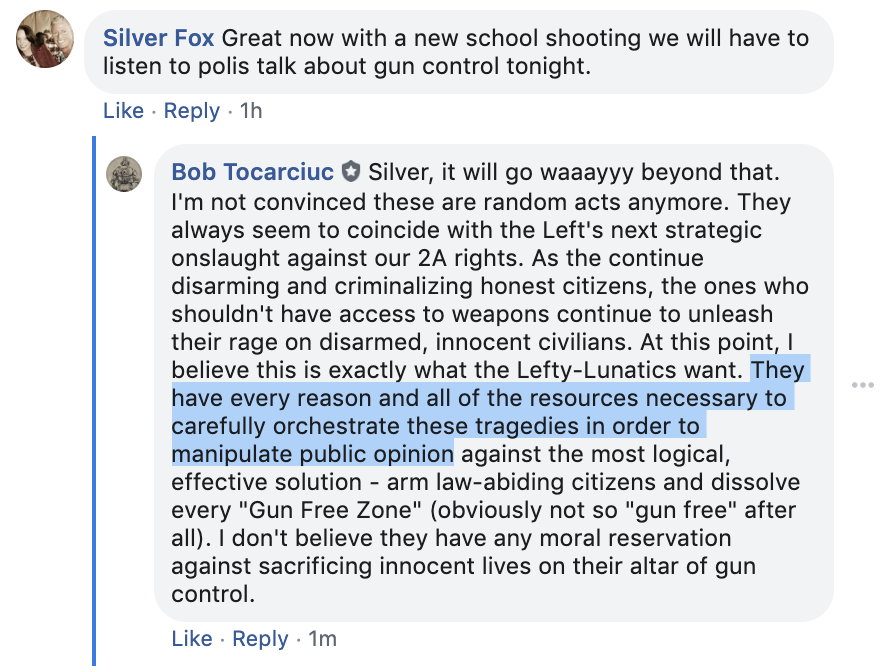894x672 pixels.
Task: Reply to Bob Tocarciuc's comment
Action: coord(260,638)
